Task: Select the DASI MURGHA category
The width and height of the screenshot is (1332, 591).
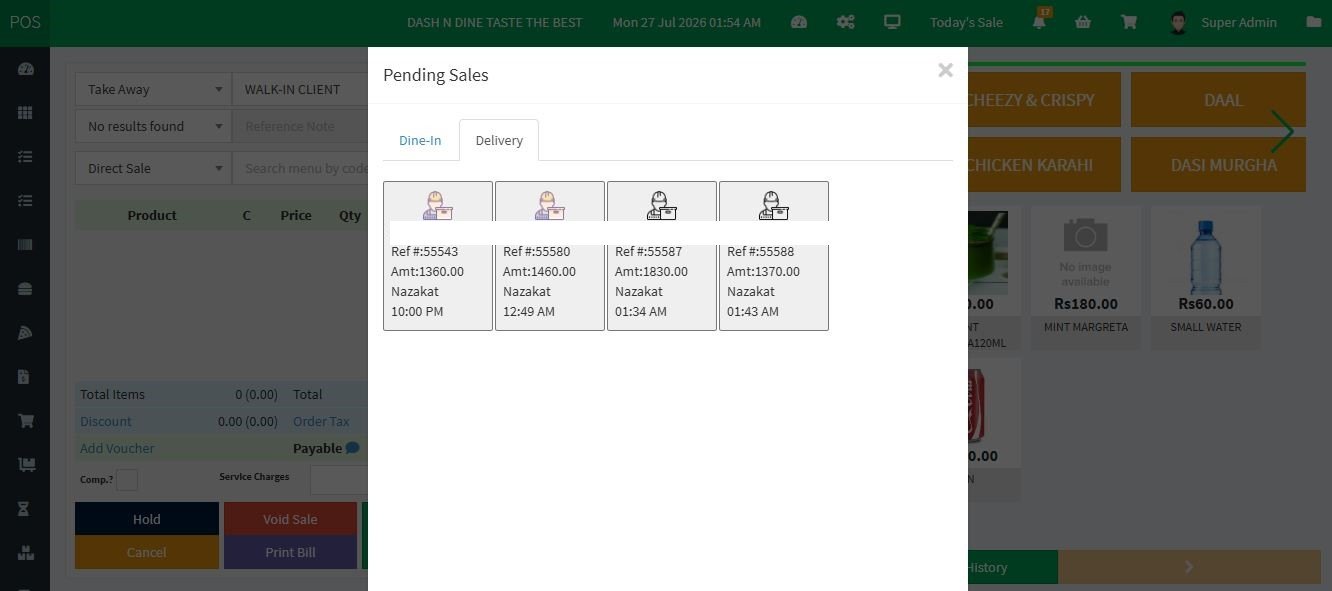Action: click(1218, 164)
